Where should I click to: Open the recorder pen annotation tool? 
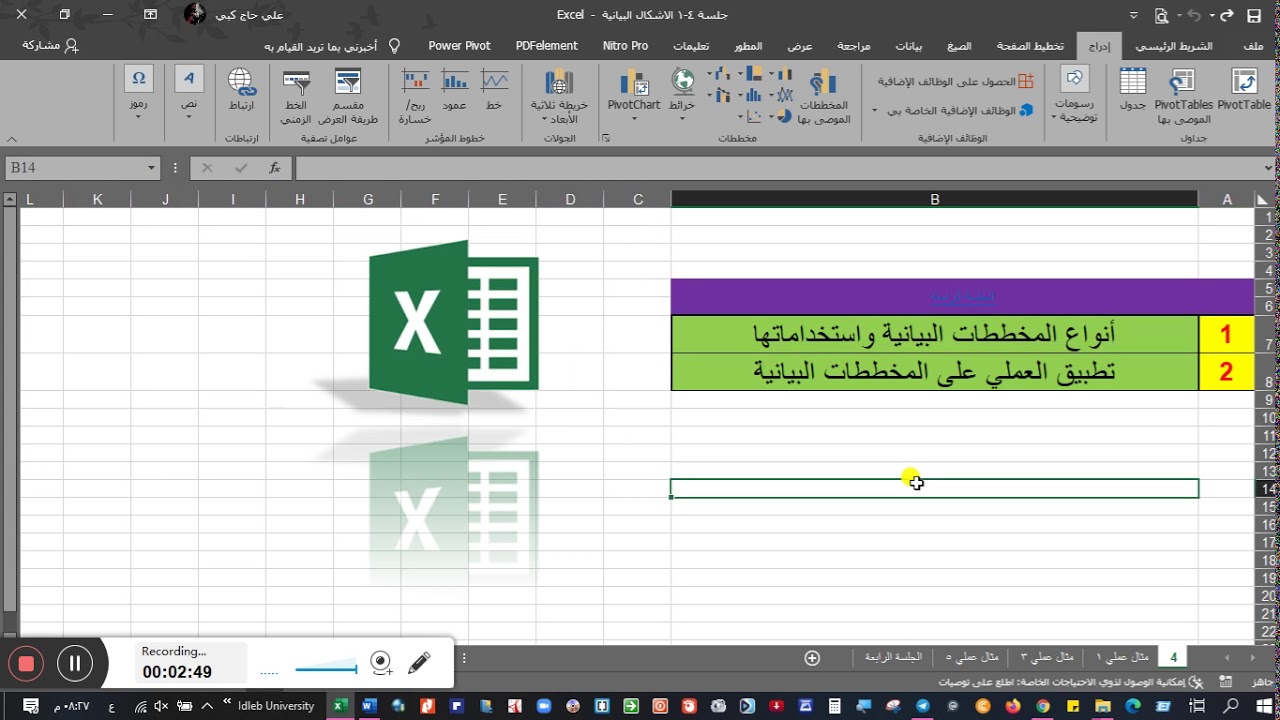pyautogui.click(x=419, y=662)
